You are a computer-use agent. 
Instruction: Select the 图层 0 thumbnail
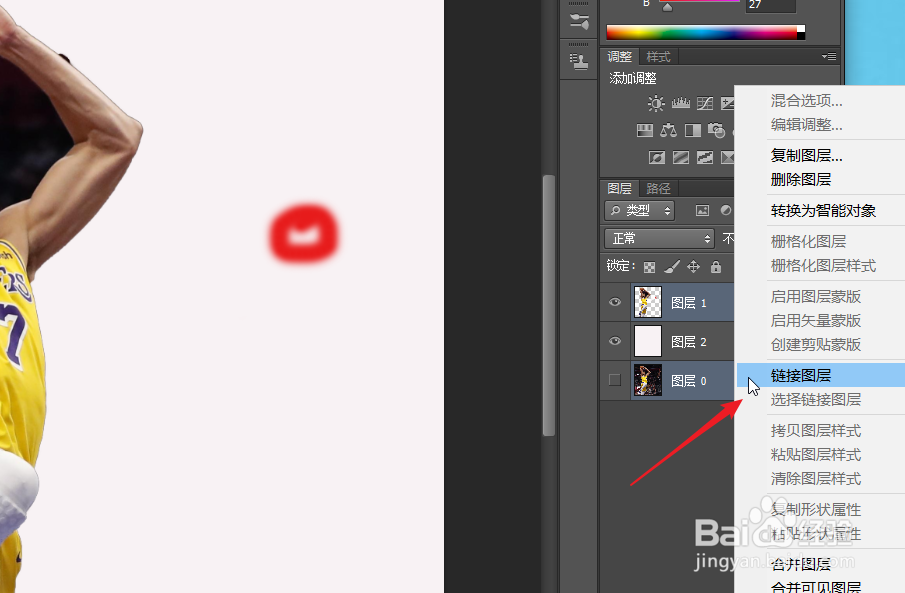(648, 380)
